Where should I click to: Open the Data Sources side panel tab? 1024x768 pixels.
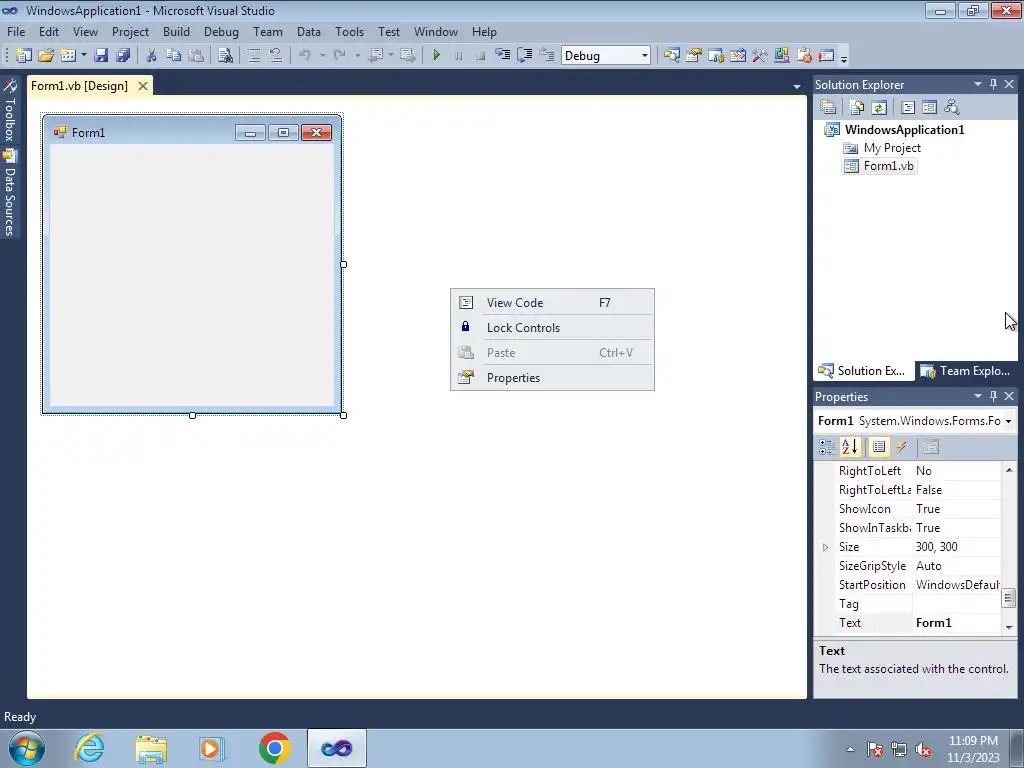click(9, 193)
